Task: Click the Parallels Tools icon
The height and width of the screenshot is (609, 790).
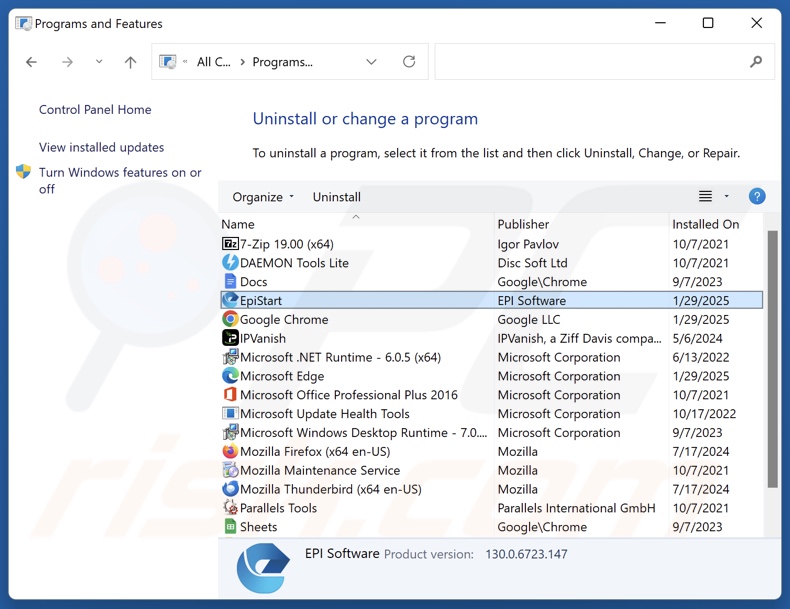Action: (x=230, y=507)
